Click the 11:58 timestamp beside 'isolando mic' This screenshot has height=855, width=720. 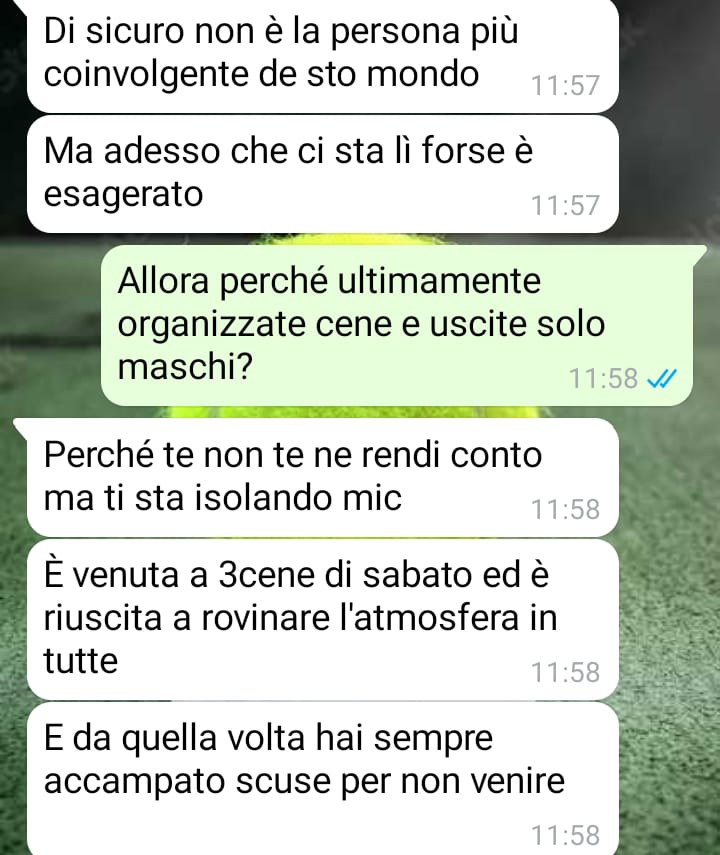565,509
